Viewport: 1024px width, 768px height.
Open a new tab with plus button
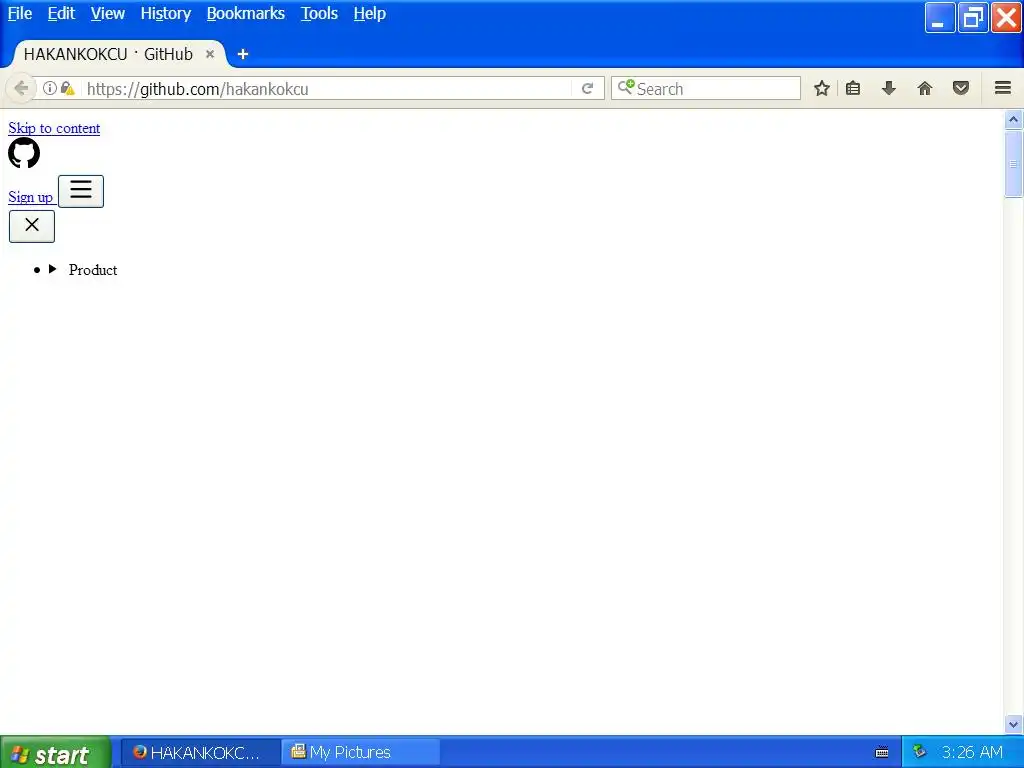click(243, 54)
